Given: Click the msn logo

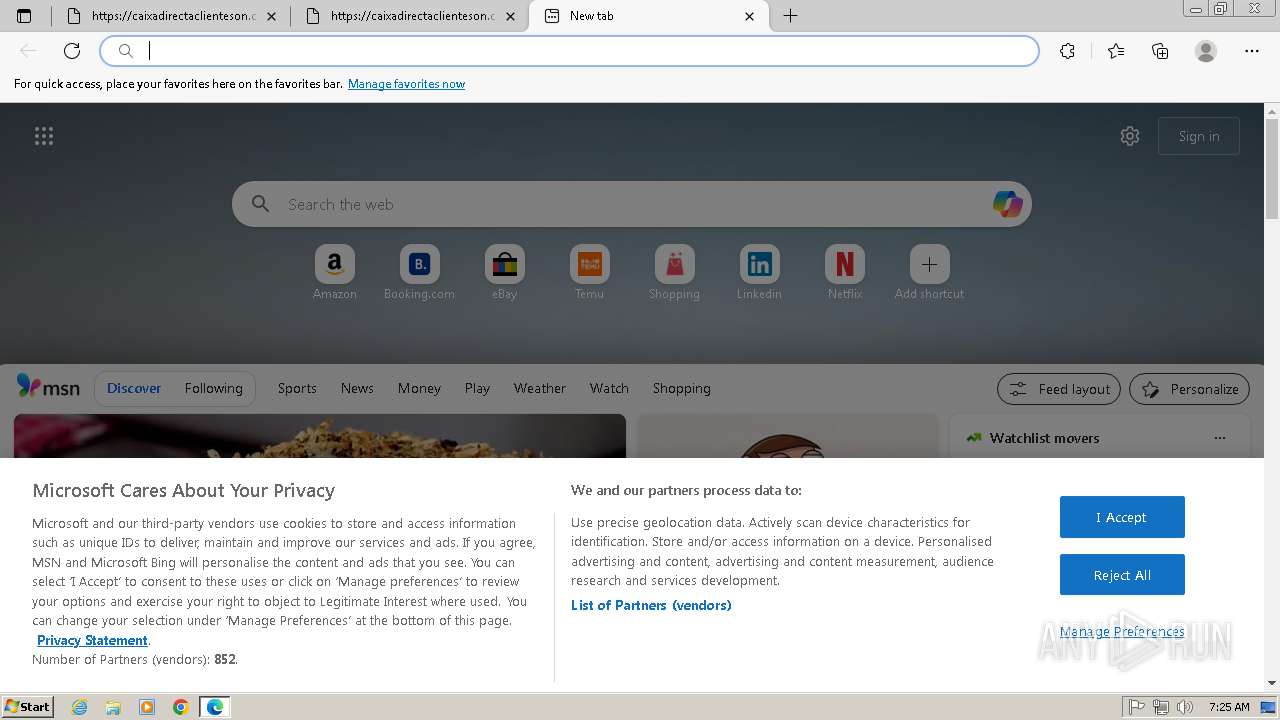Looking at the screenshot, I should 48,387.
